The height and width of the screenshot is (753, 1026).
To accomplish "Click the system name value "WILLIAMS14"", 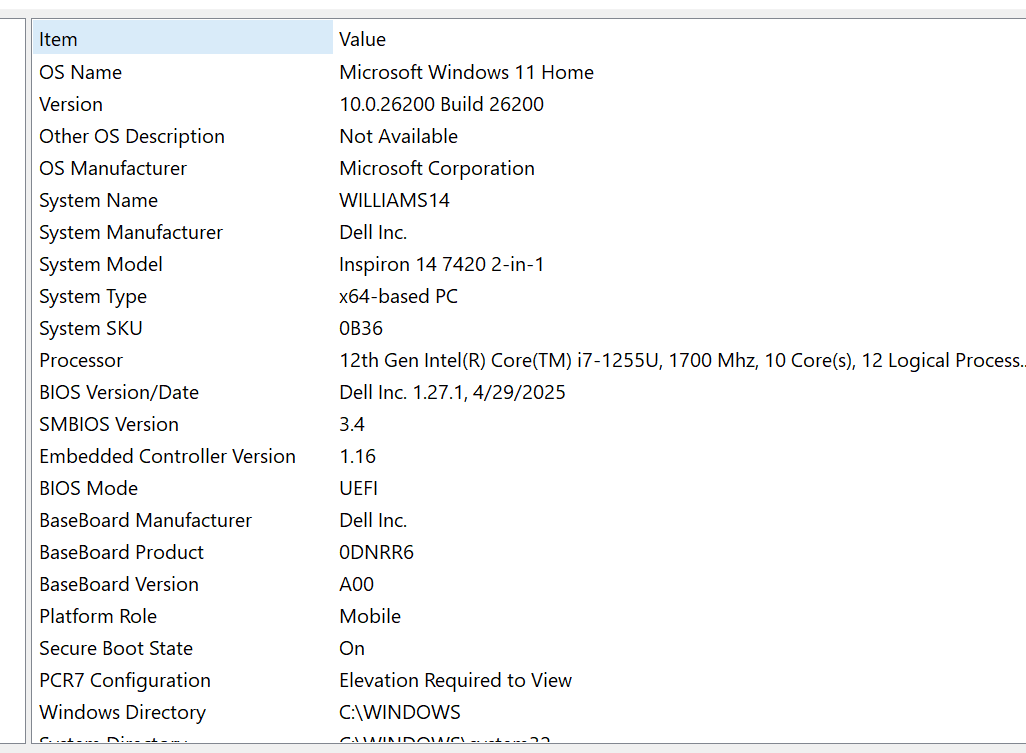I will click(x=395, y=200).
